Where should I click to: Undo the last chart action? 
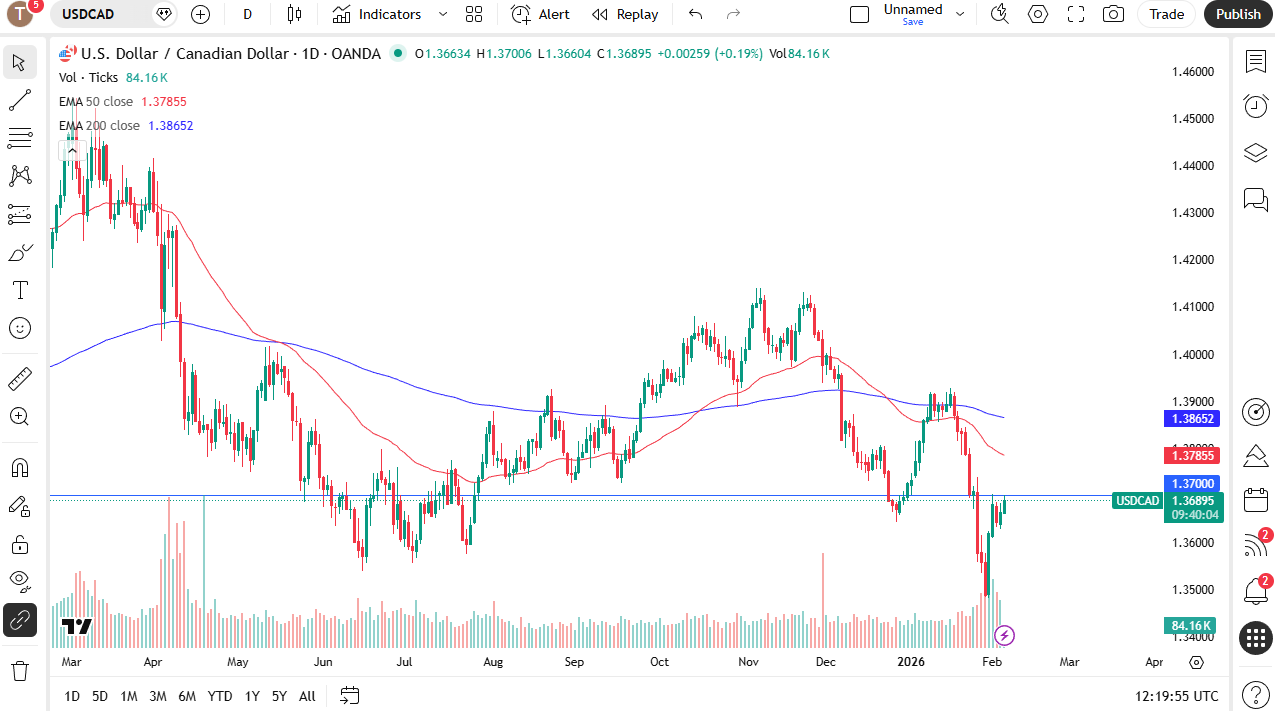coord(696,14)
